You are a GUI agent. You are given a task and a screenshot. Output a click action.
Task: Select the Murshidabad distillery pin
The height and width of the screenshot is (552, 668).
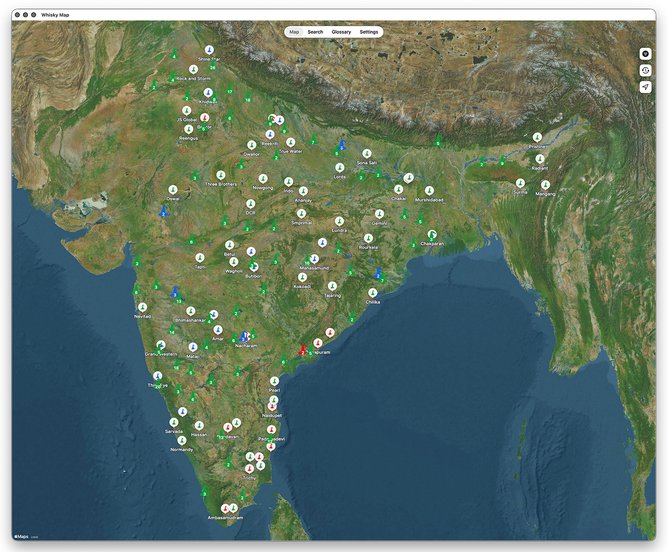click(x=429, y=190)
